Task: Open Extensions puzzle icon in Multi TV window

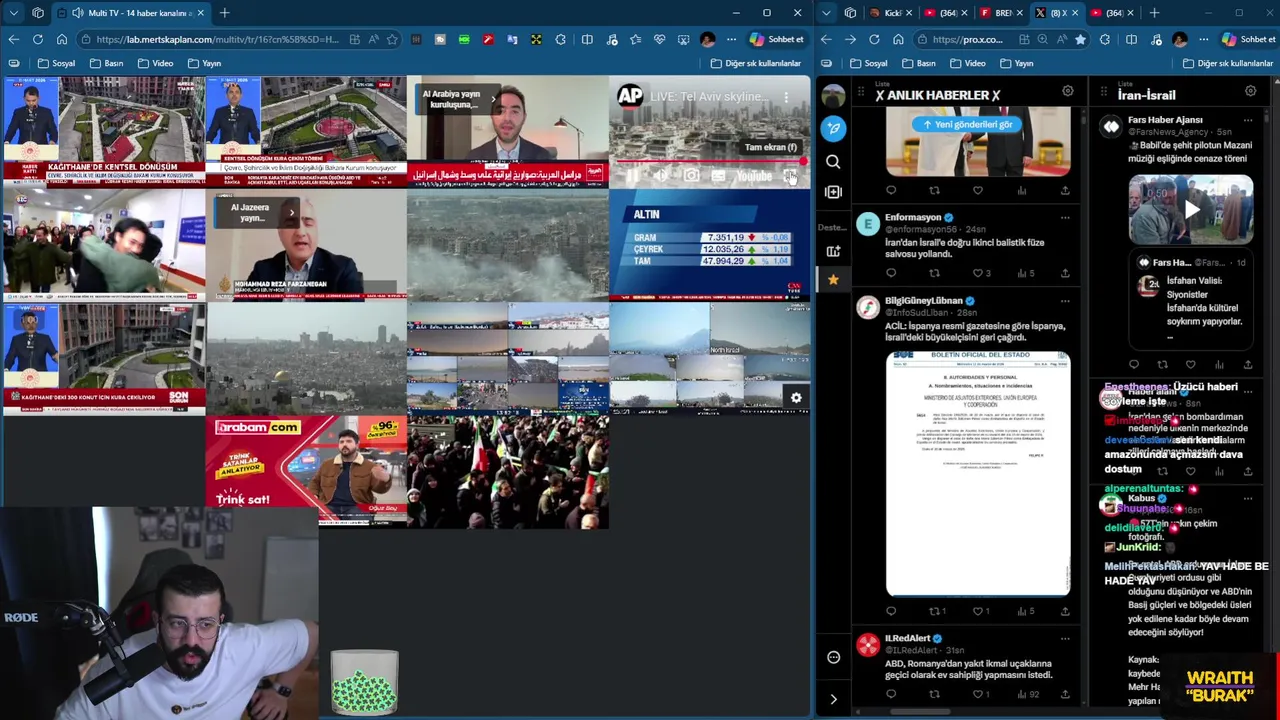Action: click(560, 39)
